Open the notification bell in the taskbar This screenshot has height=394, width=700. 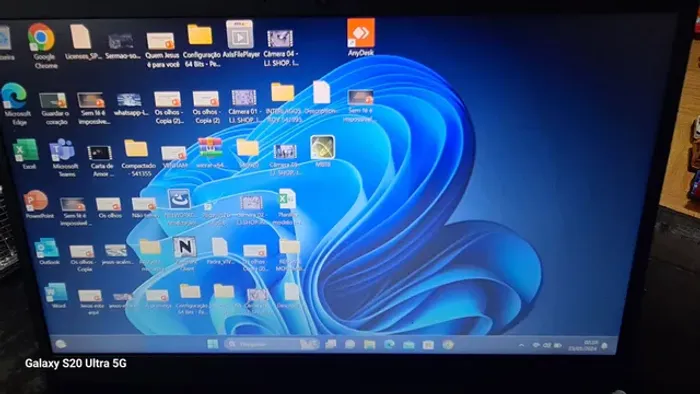tap(605, 346)
